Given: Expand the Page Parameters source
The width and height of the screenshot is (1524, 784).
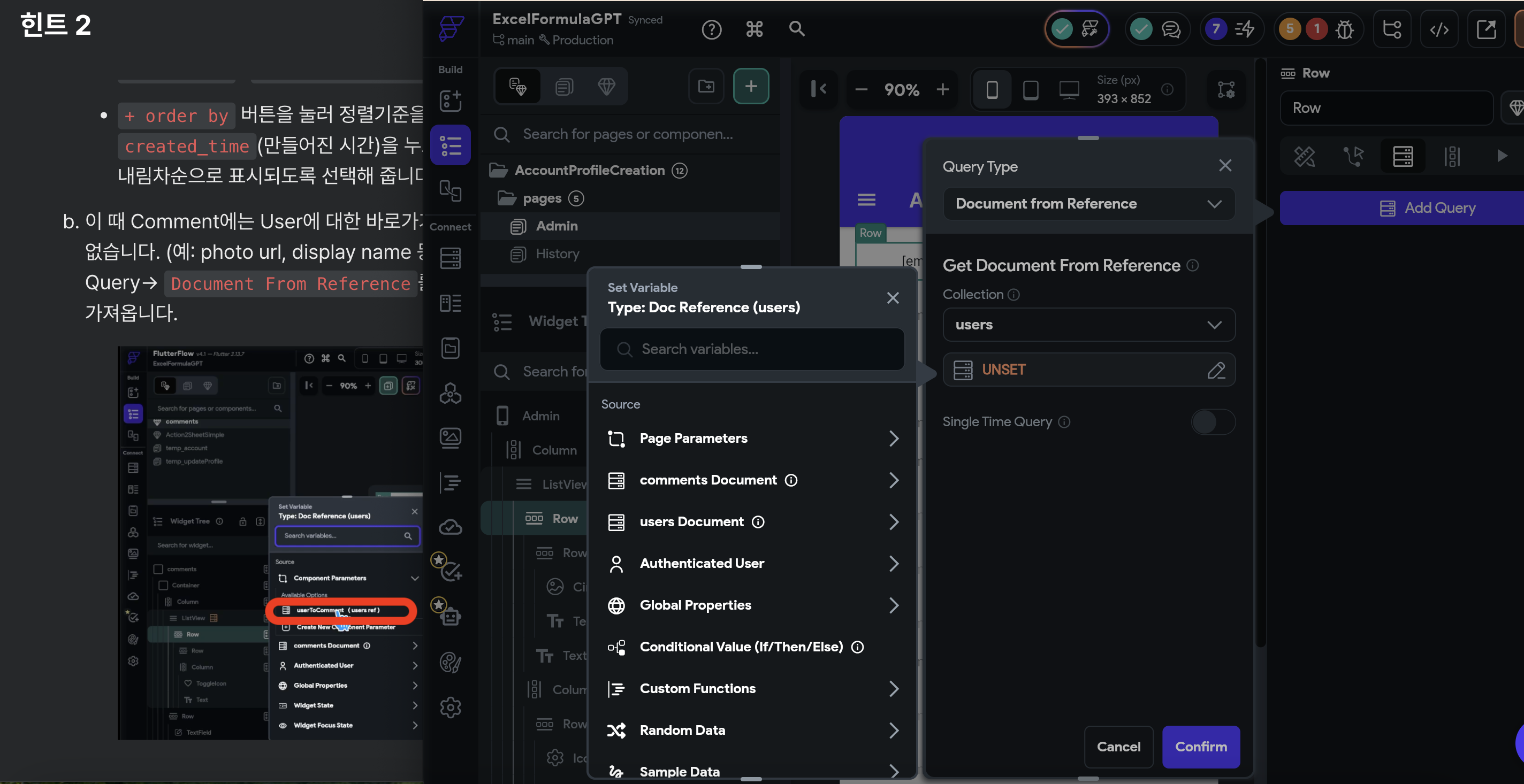Looking at the screenshot, I should tap(751, 439).
